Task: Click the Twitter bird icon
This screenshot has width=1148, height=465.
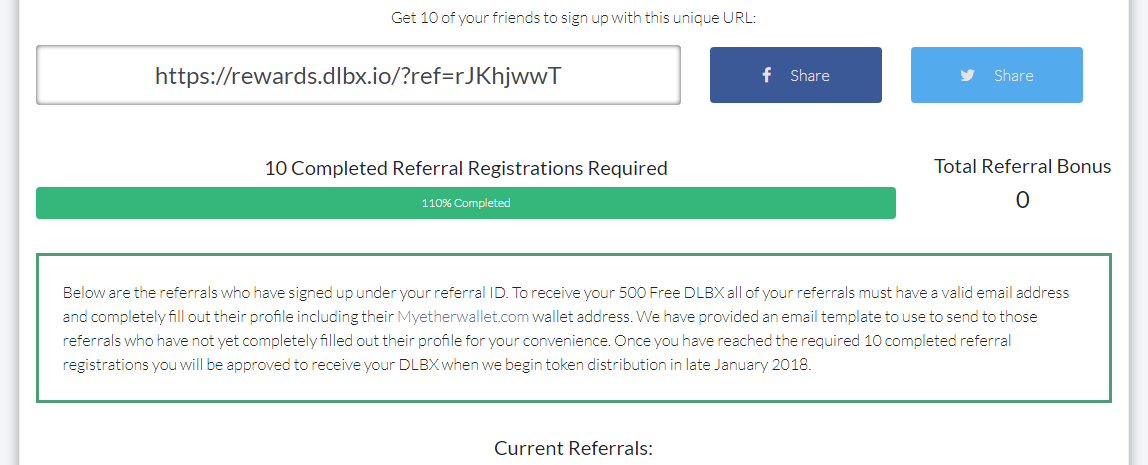Action: (967, 75)
